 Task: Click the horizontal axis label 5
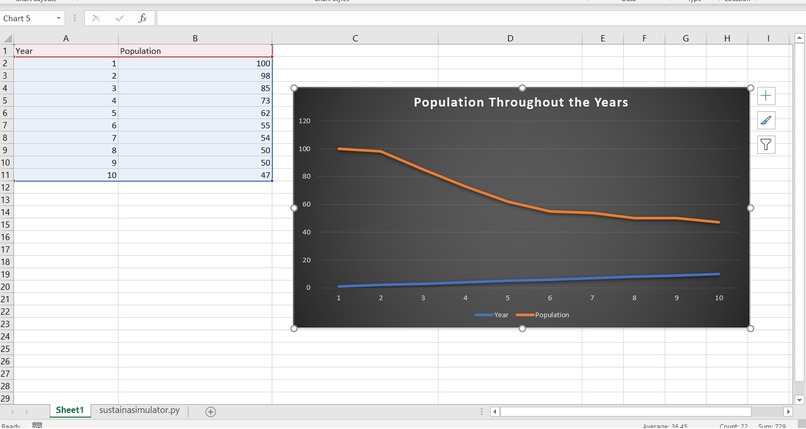coord(507,298)
